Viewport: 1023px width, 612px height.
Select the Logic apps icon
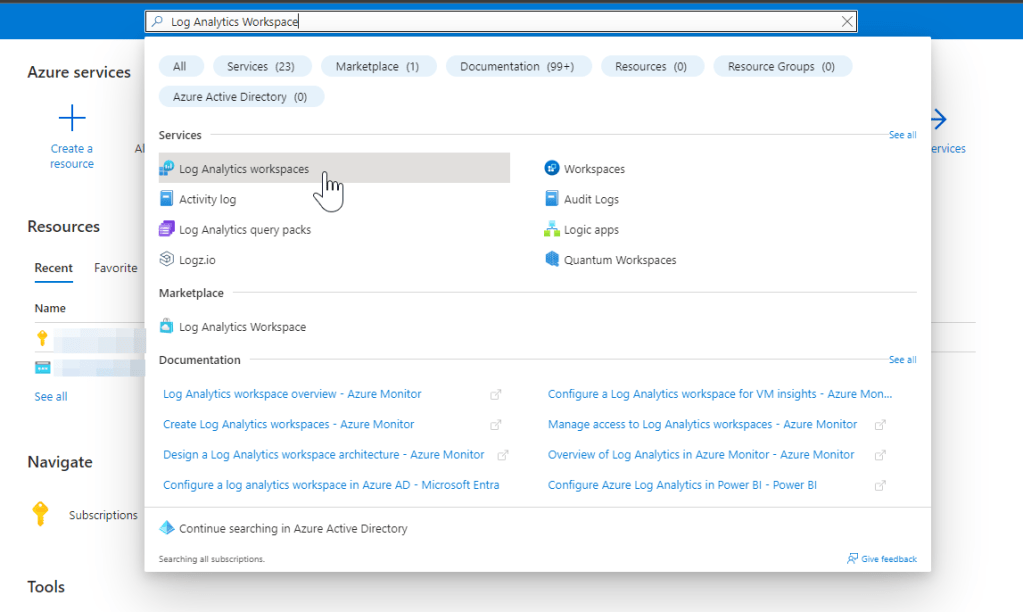[x=552, y=229]
